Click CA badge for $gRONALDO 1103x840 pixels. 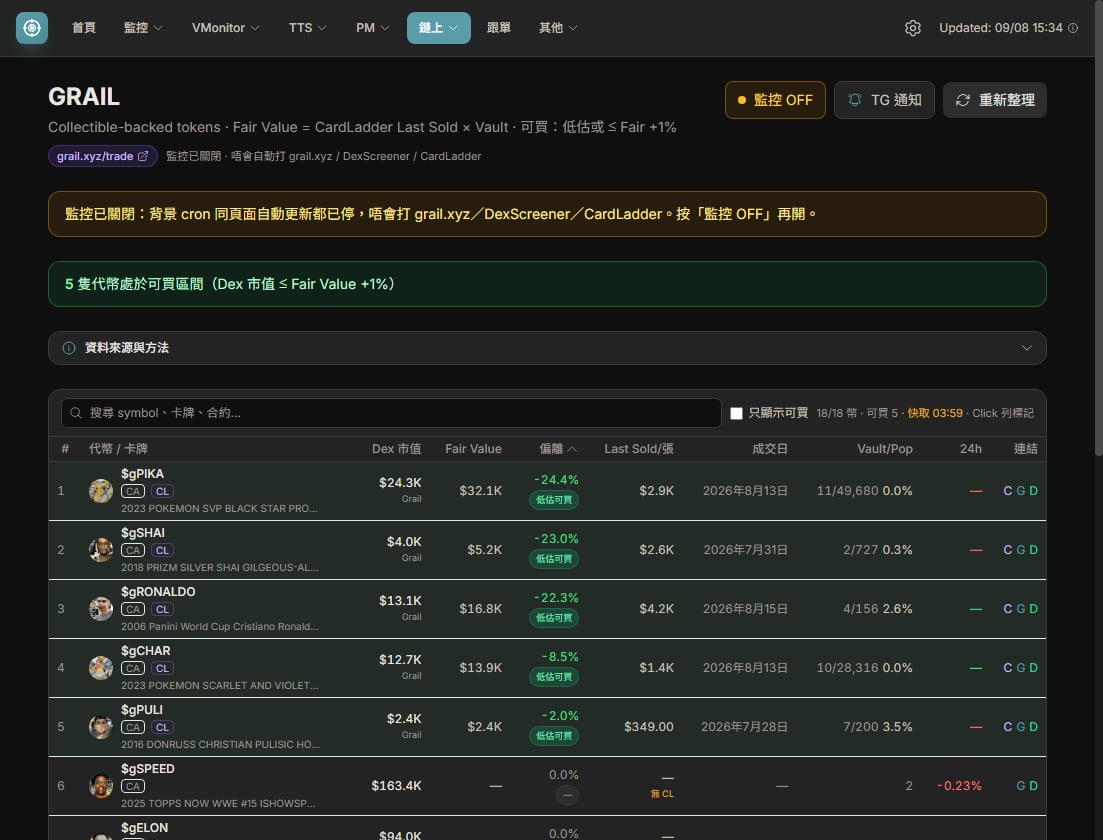click(133, 609)
